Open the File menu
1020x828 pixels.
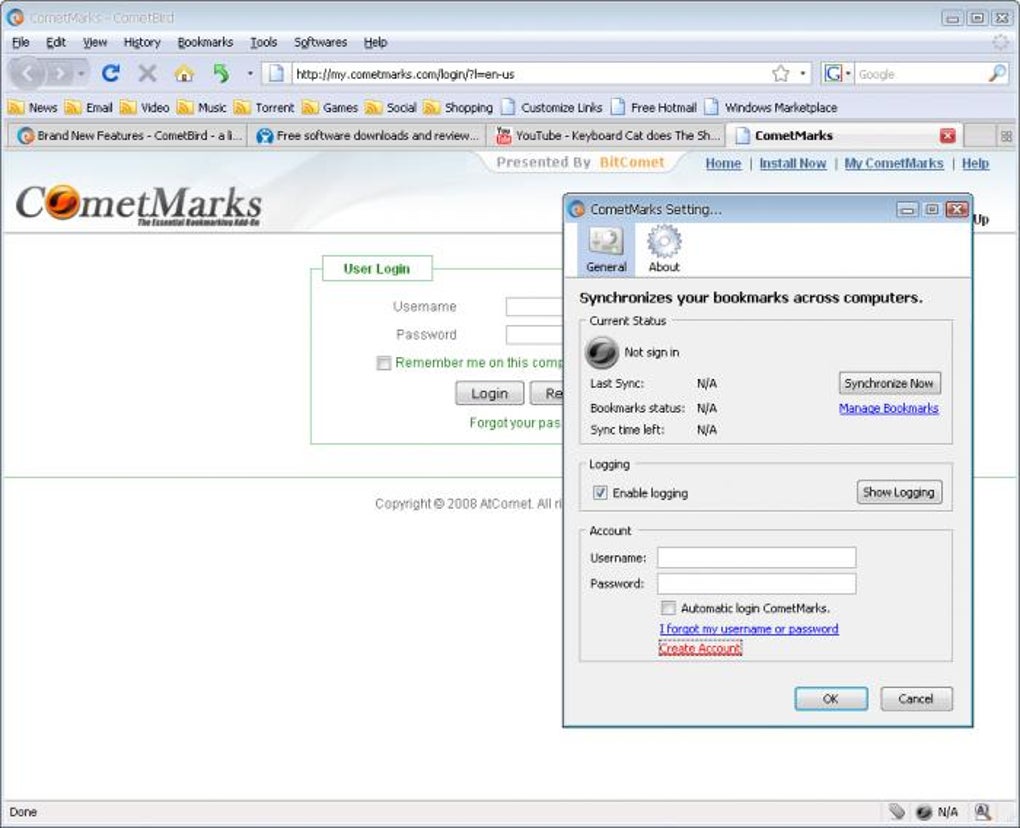[x=20, y=42]
